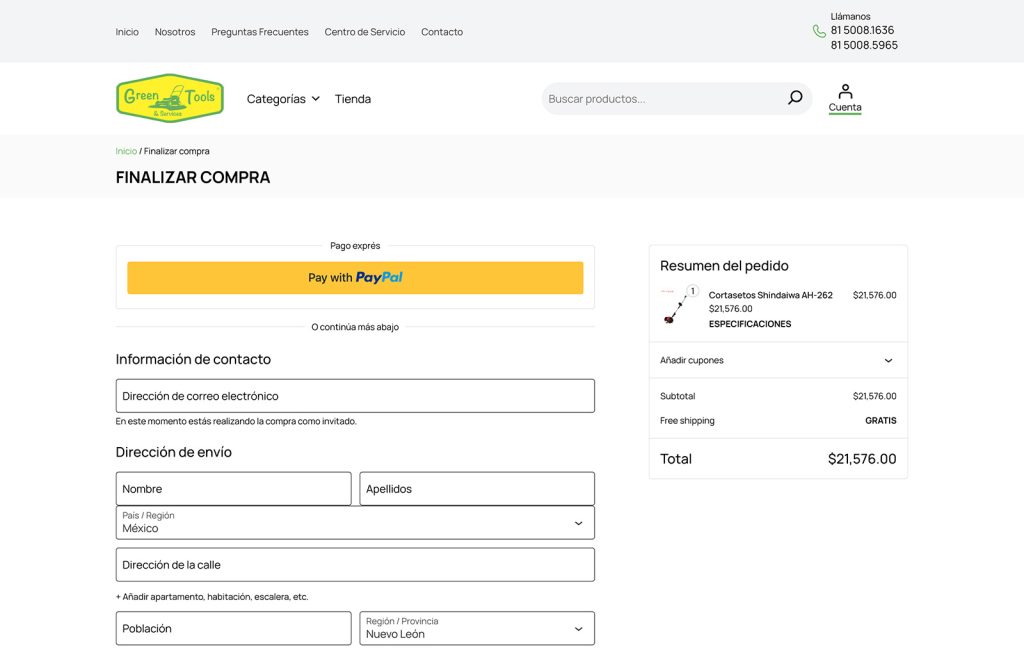The width and height of the screenshot is (1024, 650).
Task: Click the Dirección de la calle field
Action: point(355,564)
